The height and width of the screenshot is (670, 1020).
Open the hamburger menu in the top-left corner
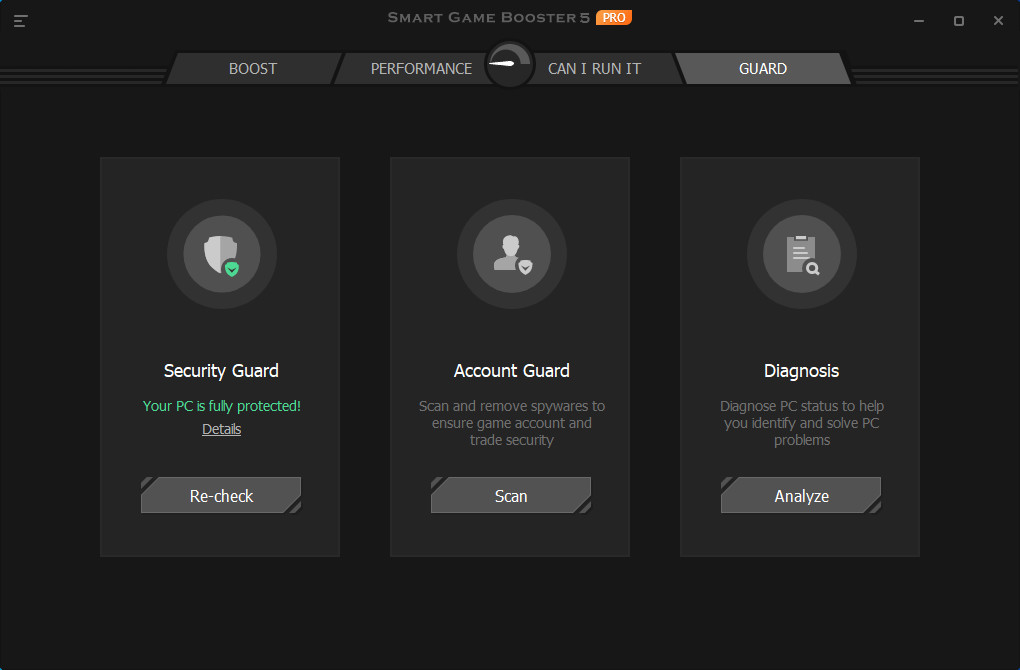(x=20, y=20)
